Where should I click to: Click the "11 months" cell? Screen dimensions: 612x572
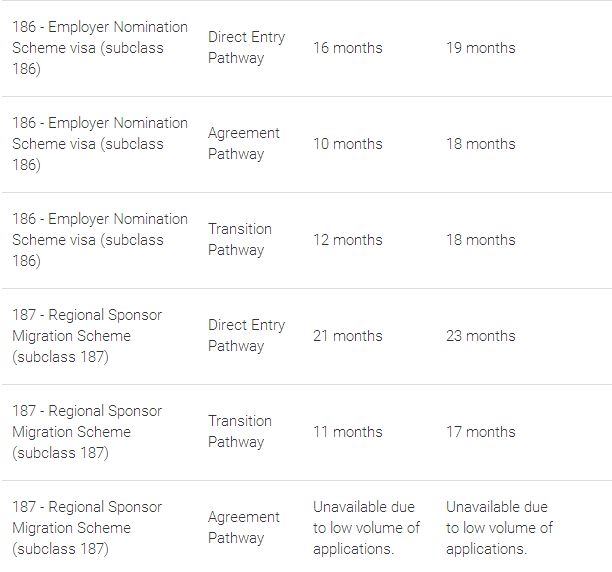(348, 432)
